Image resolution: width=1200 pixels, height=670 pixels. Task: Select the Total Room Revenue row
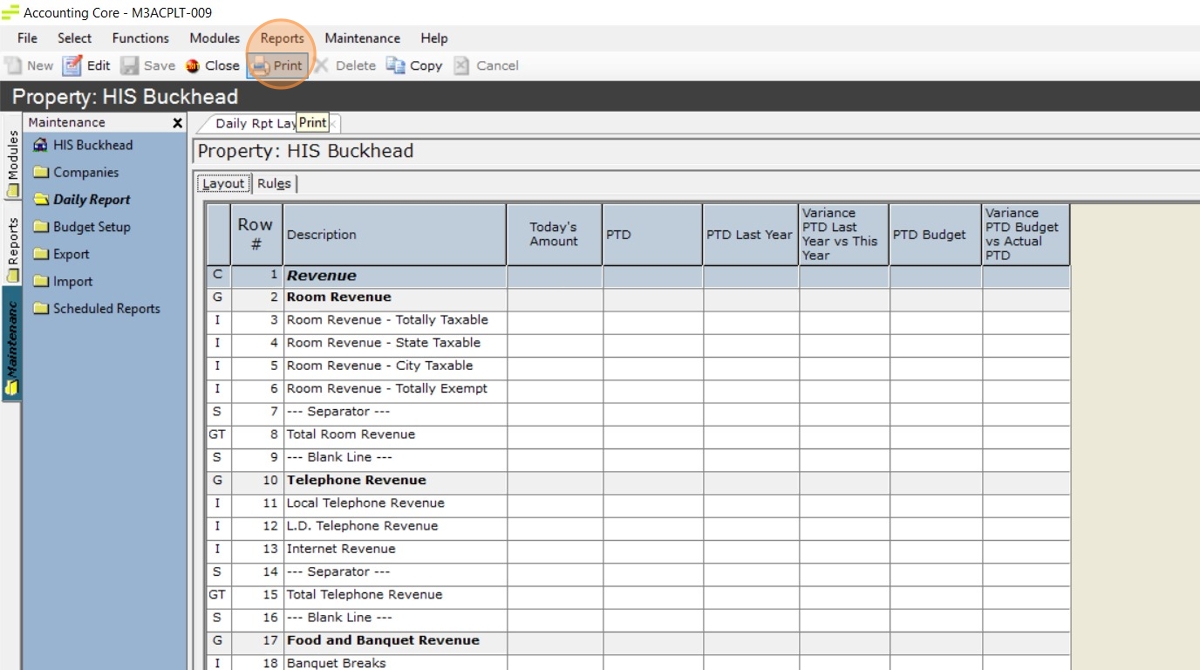click(350, 435)
